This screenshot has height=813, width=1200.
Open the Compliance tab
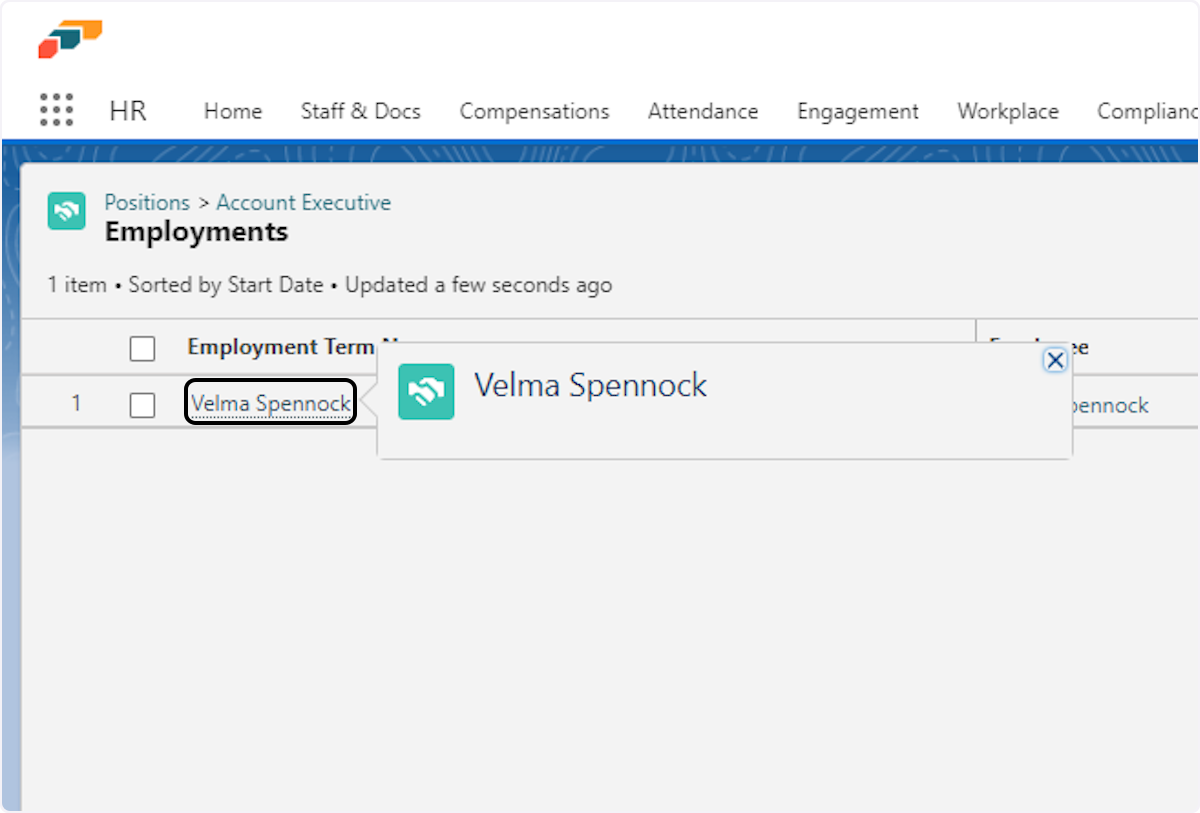(1146, 111)
